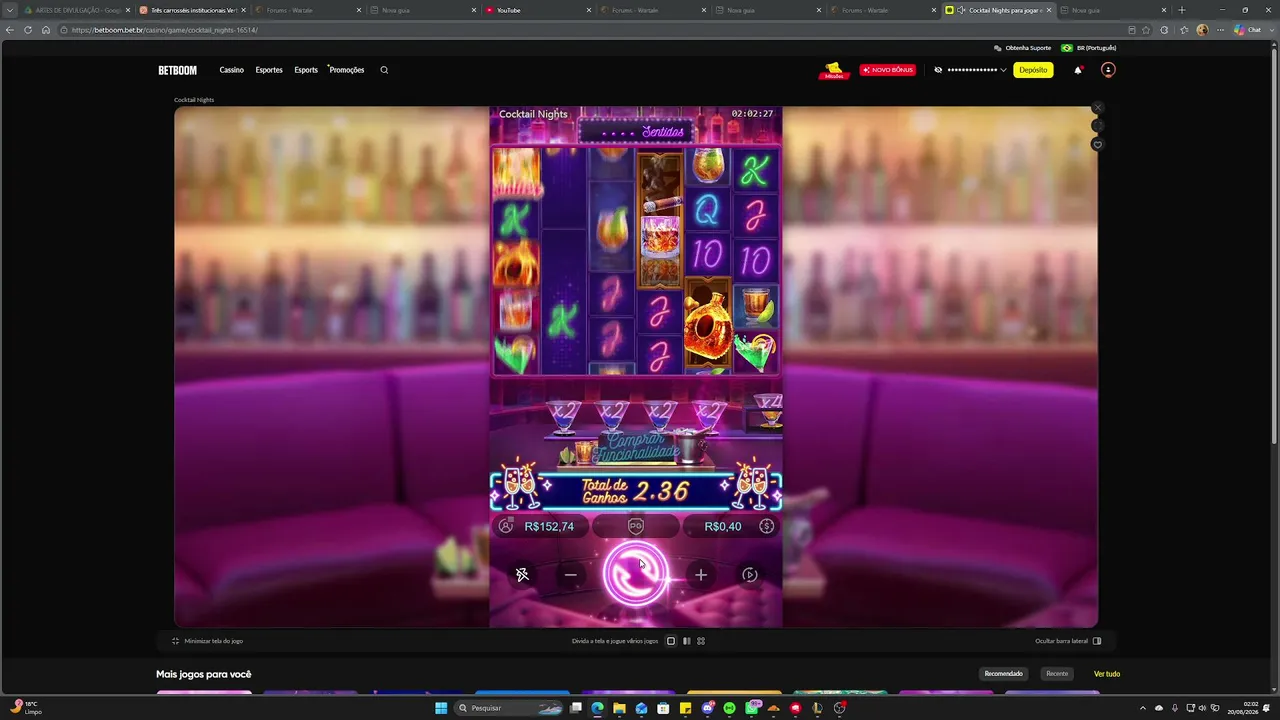Expand the hidden balance dropdown
This screenshot has width=1280, height=720.
pos(1003,70)
